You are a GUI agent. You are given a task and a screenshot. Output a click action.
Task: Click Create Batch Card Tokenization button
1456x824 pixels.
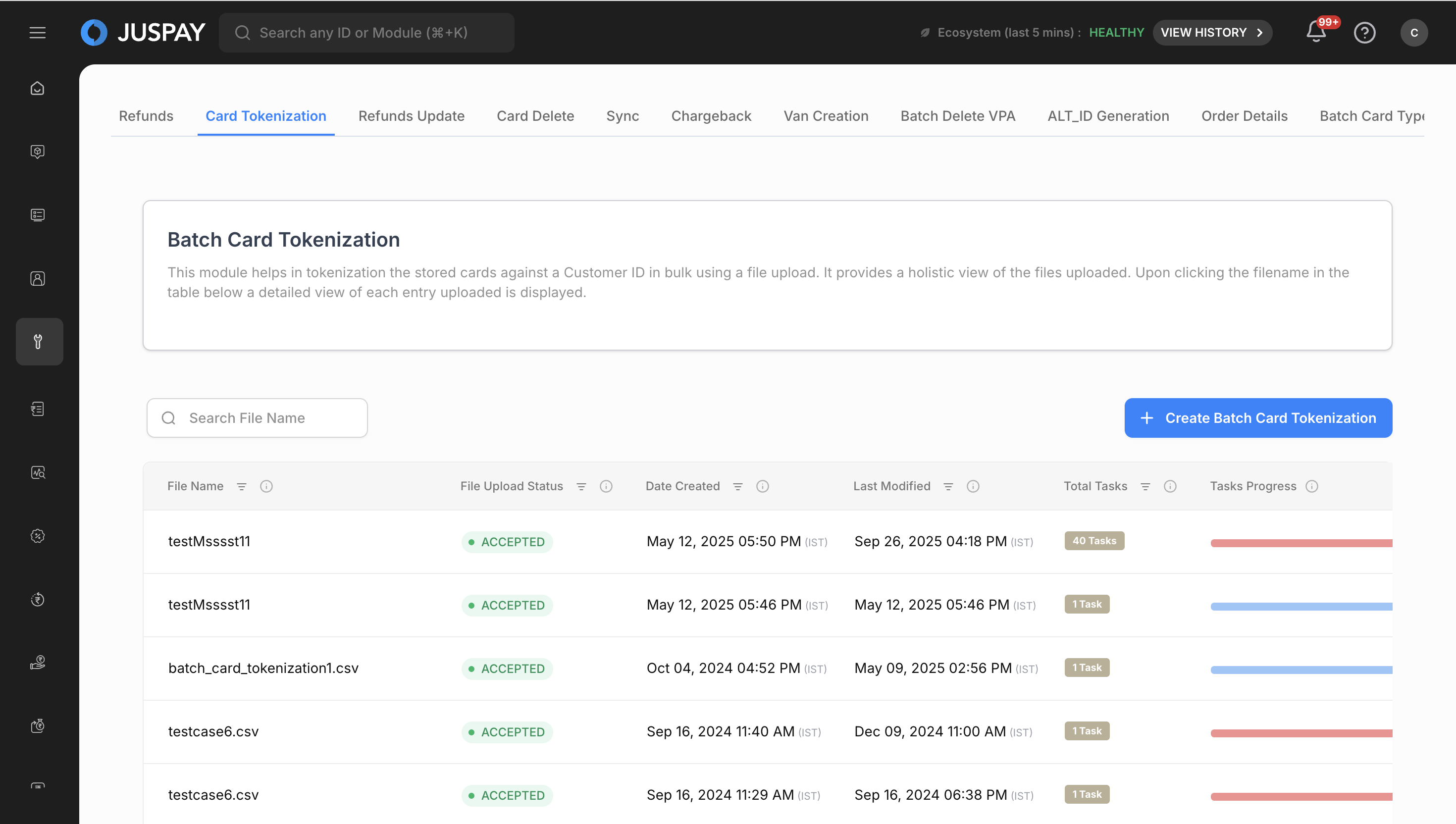pos(1258,417)
